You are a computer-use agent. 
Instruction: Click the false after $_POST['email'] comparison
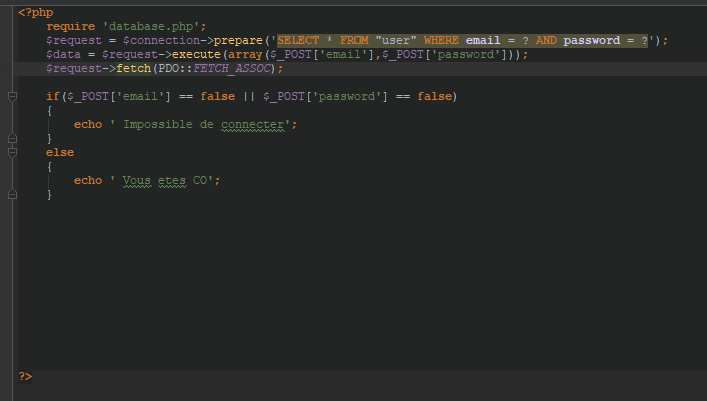tap(218, 97)
